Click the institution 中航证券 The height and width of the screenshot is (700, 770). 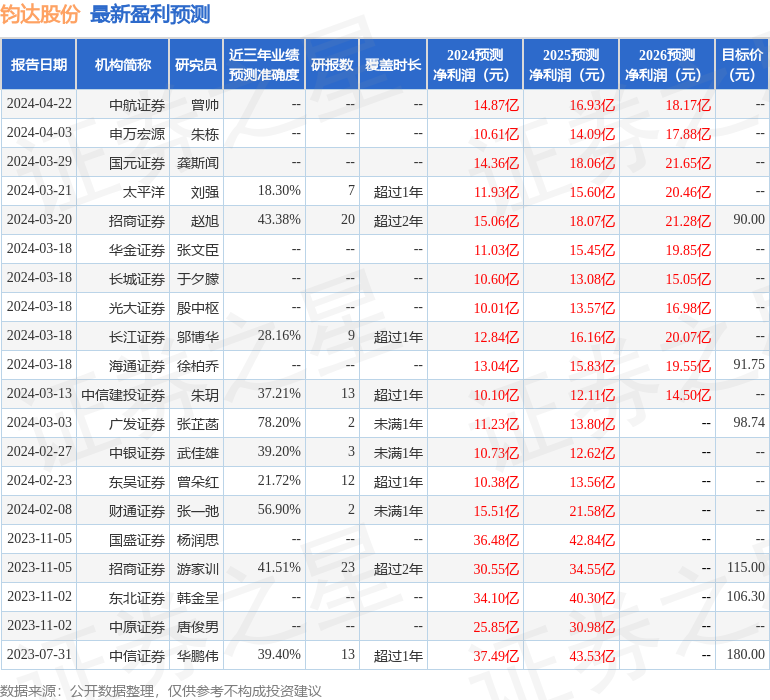click(x=137, y=105)
